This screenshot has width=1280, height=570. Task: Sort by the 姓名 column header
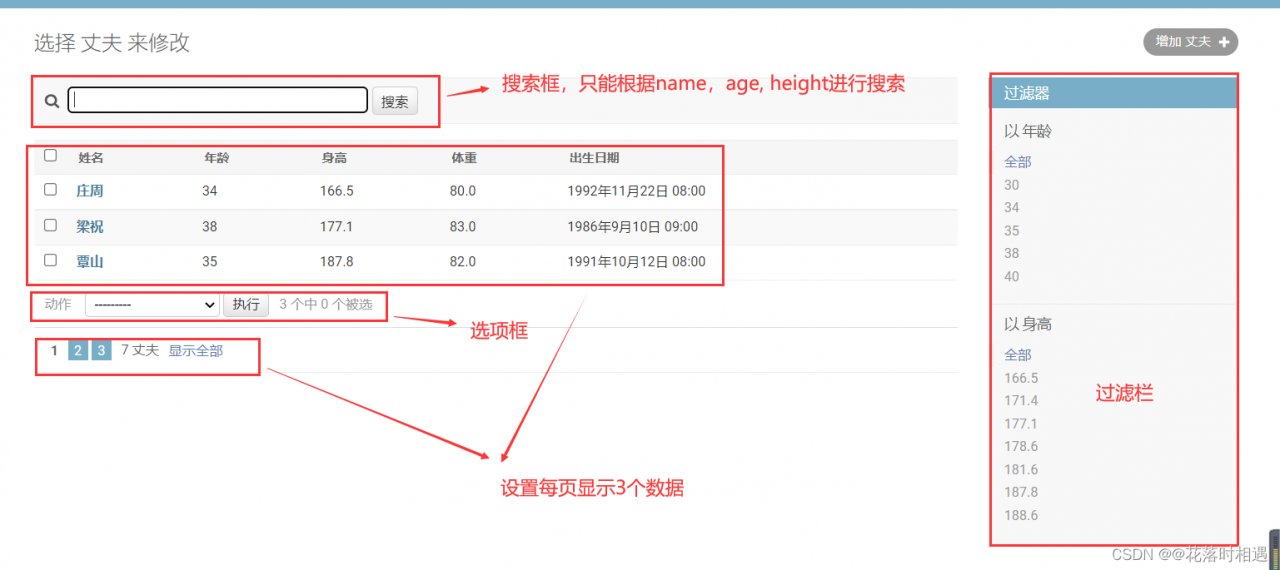[x=91, y=158]
